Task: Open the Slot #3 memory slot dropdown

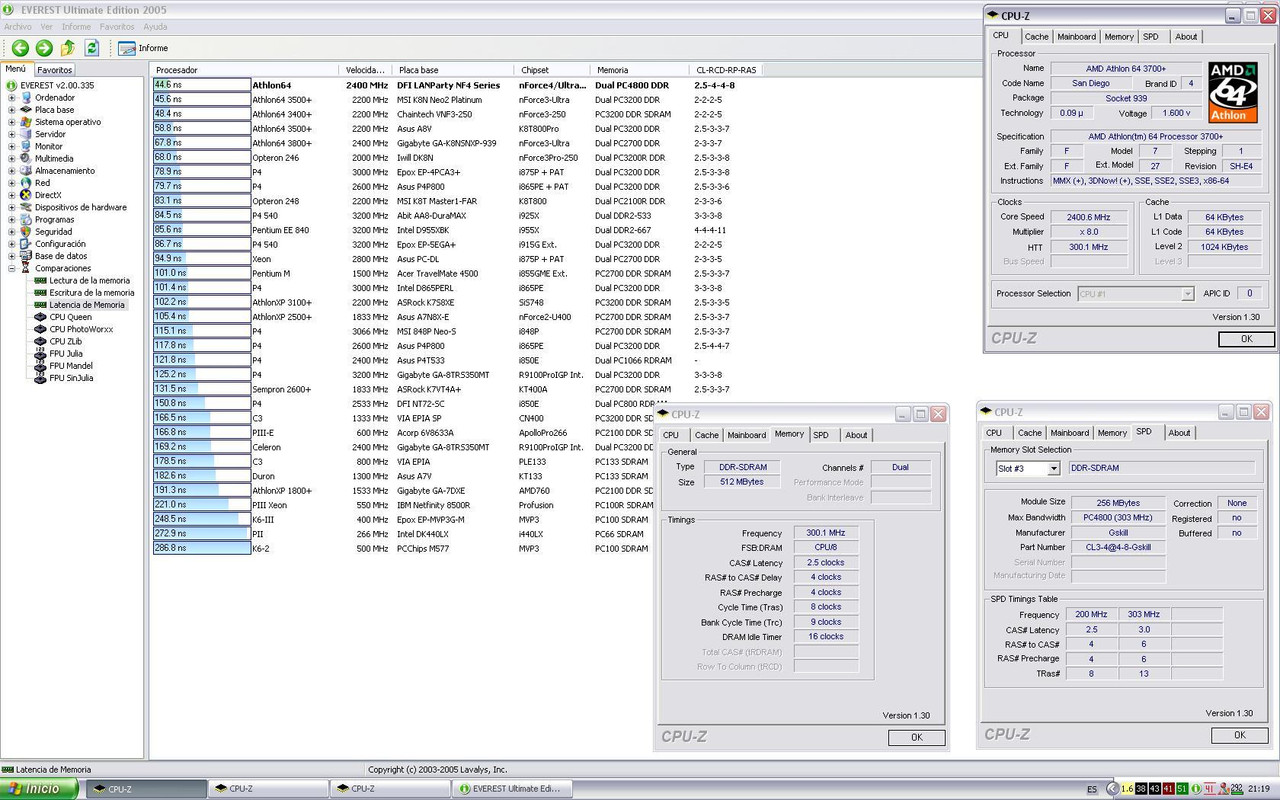Action: pyautogui.click(x=1053, y=468)
